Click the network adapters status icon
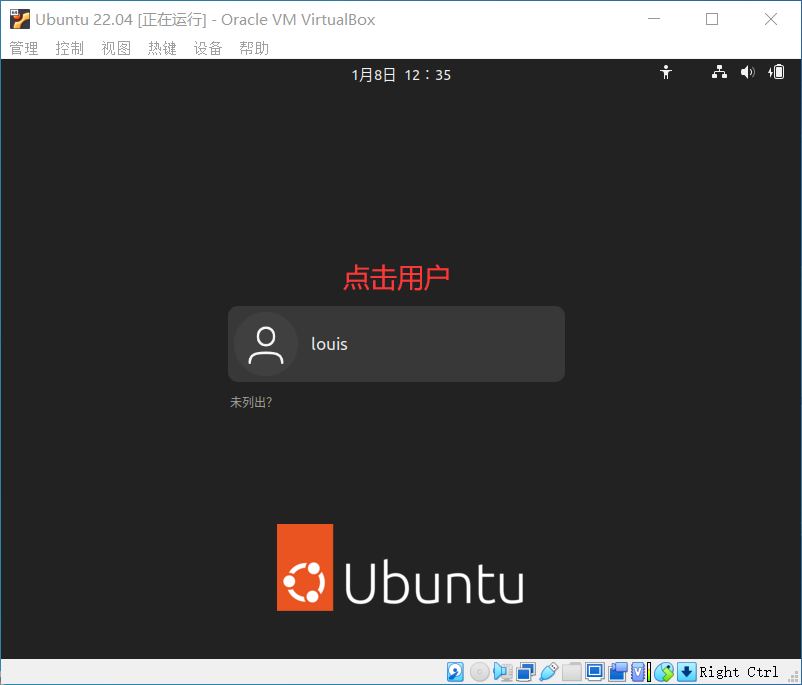The image size is (802, 685). point(525,671)
